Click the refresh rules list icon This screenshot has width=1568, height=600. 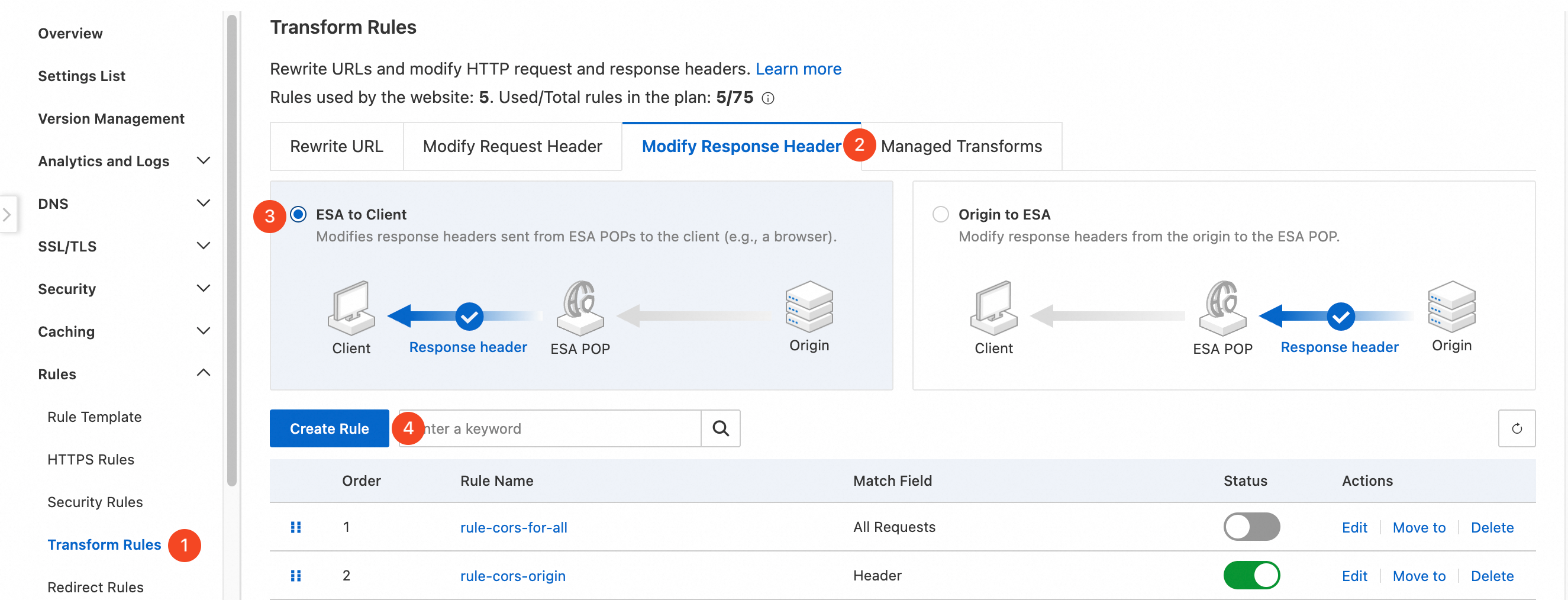click(1517, 428)
